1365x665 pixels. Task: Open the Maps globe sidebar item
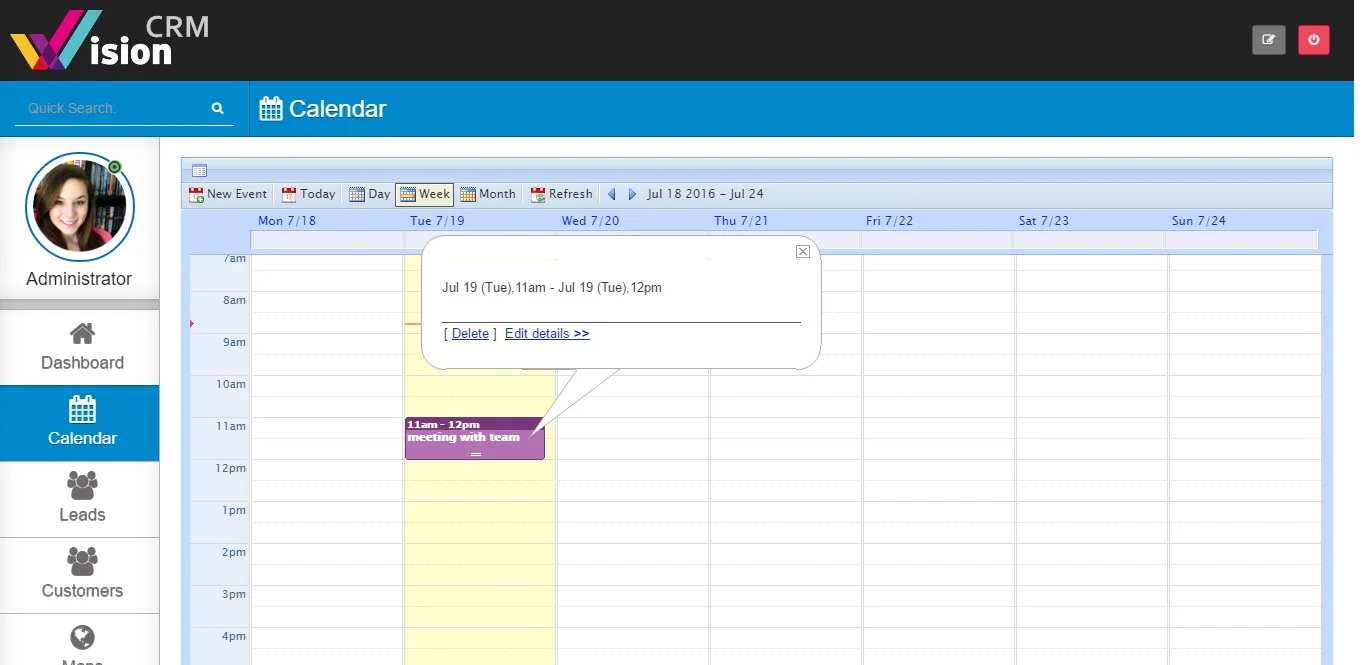point(80,640)
